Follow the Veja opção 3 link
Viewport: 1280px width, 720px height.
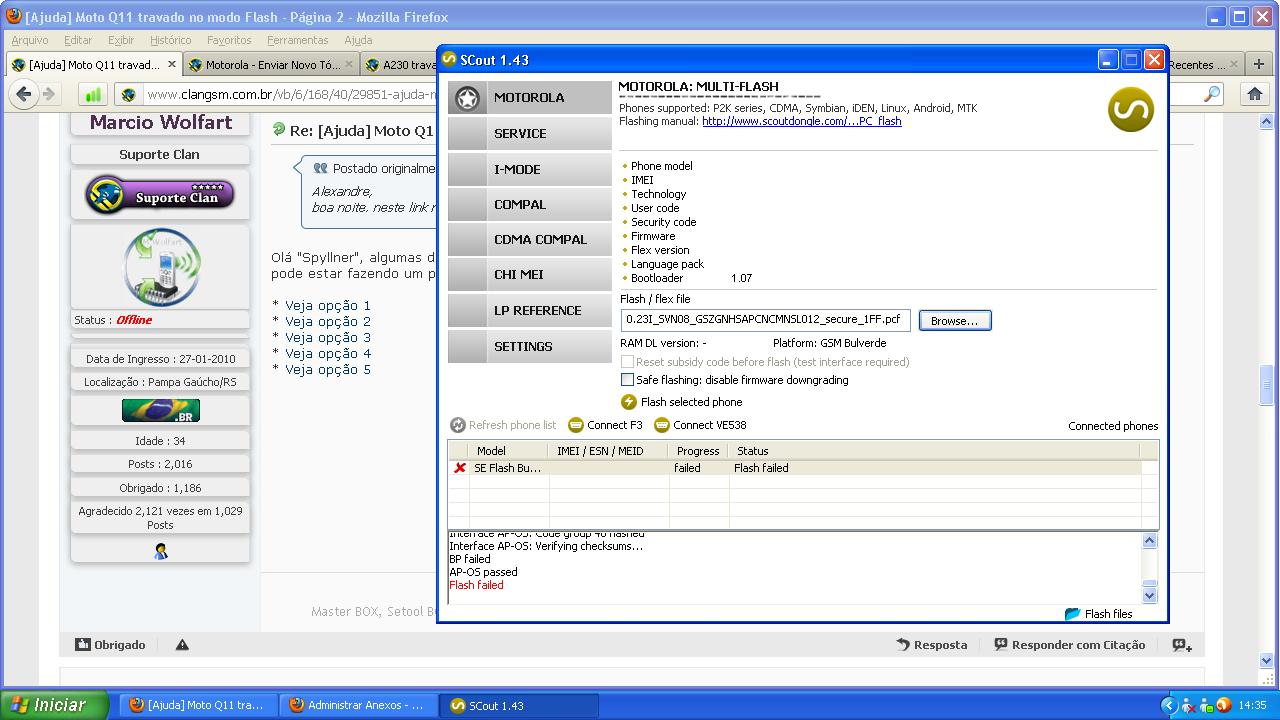328,338
